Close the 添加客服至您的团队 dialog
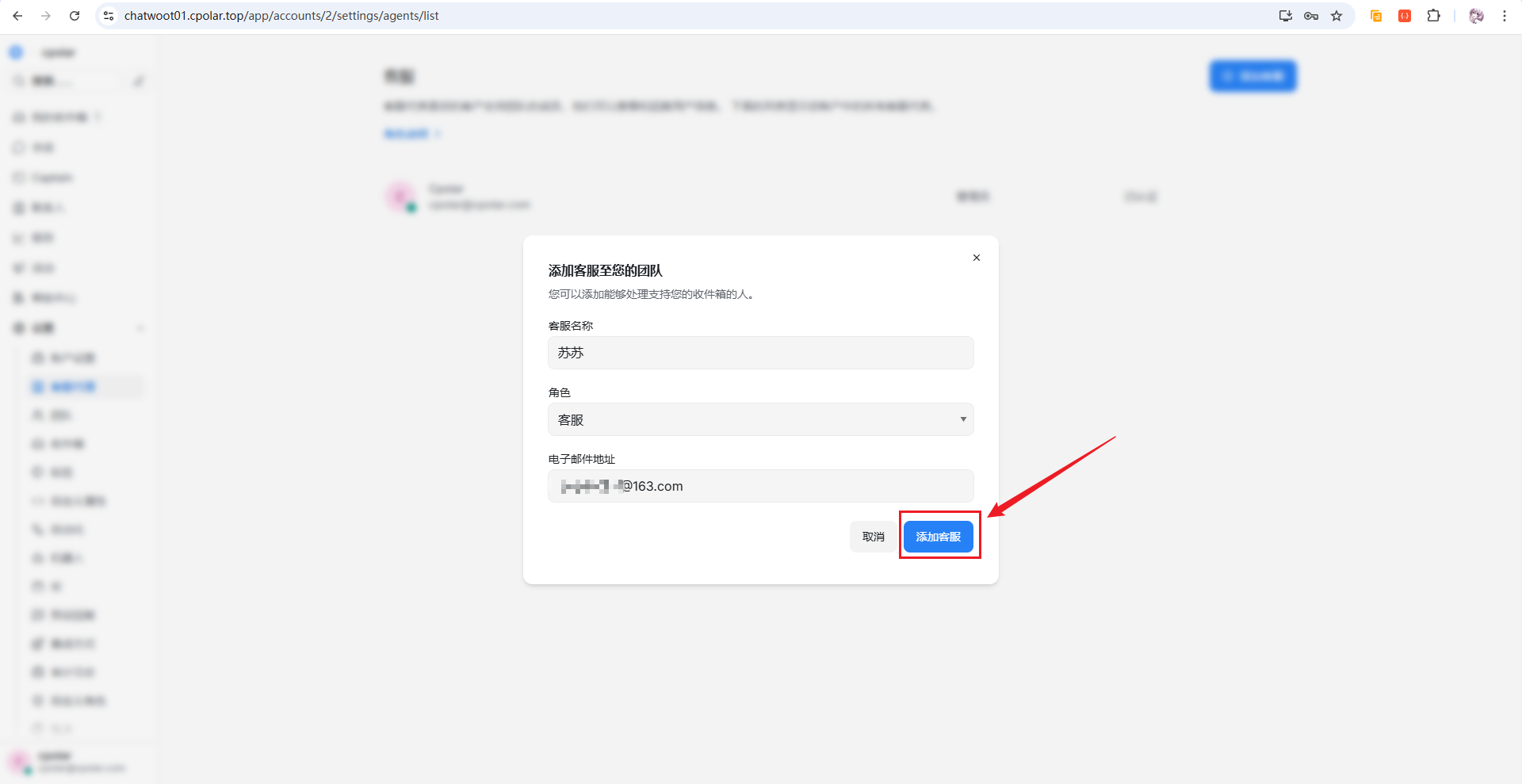1522x784 pixels. [x=977, y=258]
